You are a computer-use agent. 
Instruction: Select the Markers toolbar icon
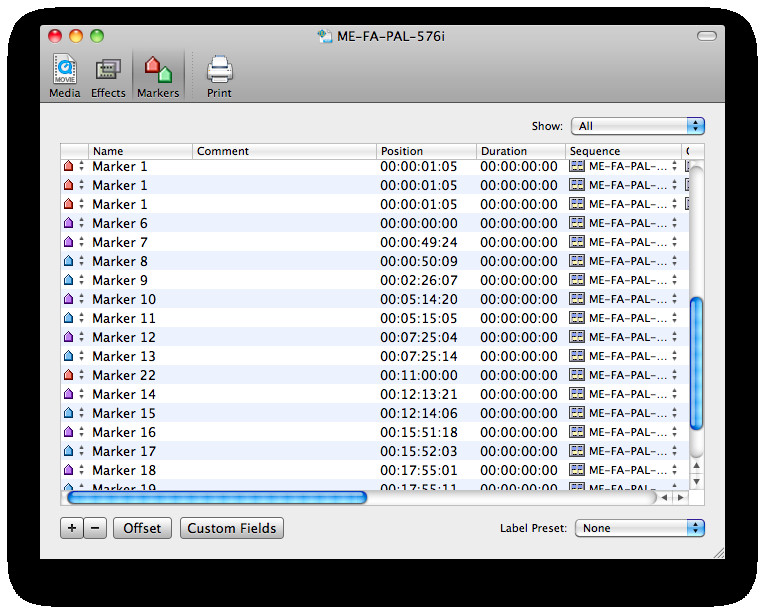point(158,76)
